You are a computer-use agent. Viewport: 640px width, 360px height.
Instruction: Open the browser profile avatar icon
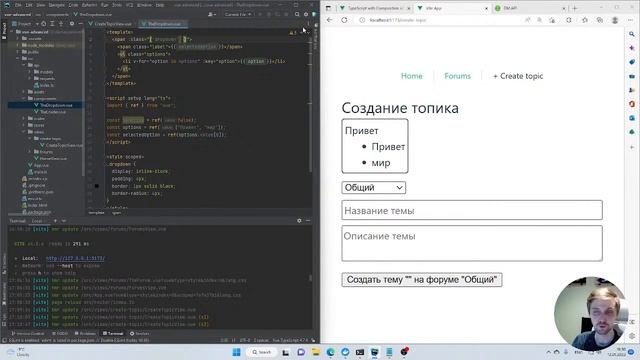point(615,20)
